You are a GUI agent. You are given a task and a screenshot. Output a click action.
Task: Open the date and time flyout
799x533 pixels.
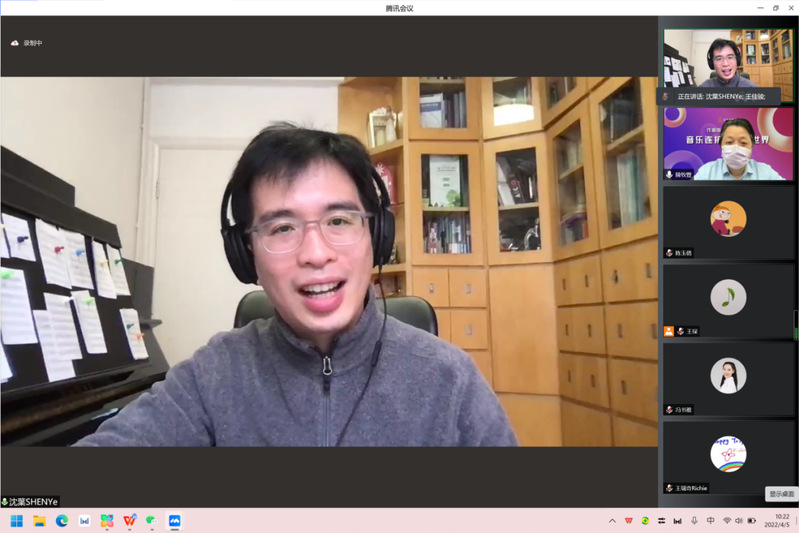[x=776, y=521]
